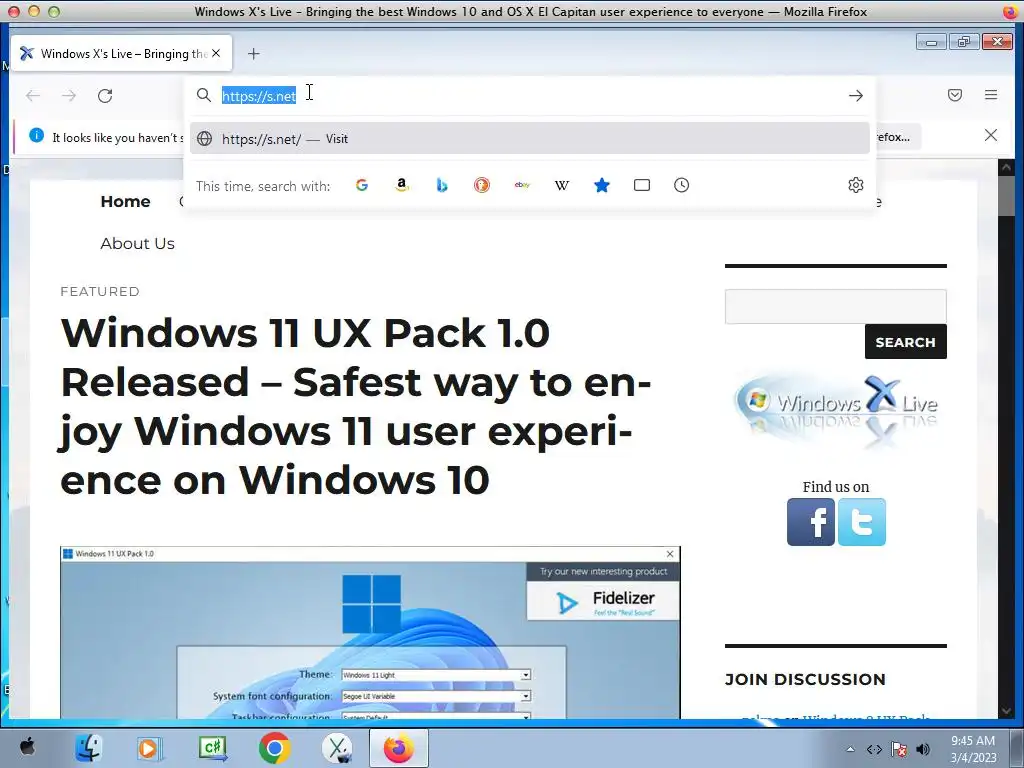Open the X installer taskbar icon

(x=337, y=748)
